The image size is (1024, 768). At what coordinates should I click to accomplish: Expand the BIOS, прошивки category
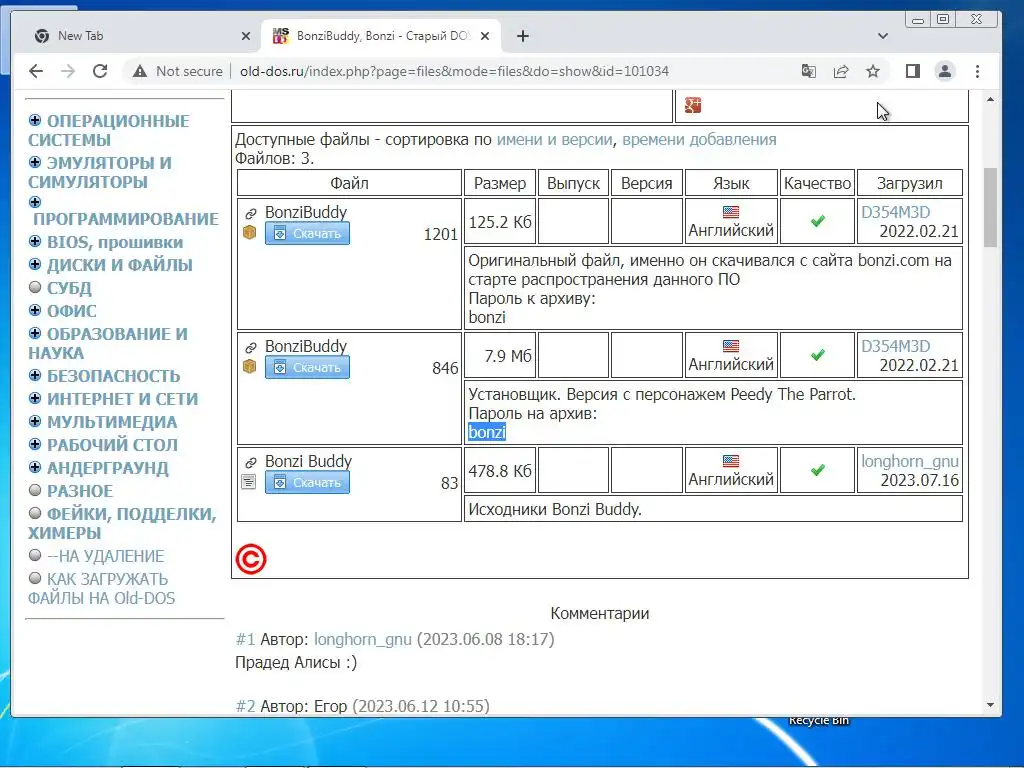35,242
